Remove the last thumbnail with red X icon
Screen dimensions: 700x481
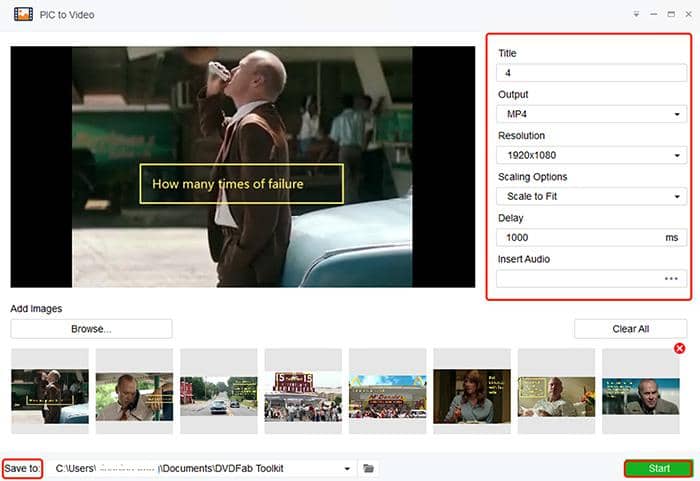pyautogui.click(x=679, y=348)
